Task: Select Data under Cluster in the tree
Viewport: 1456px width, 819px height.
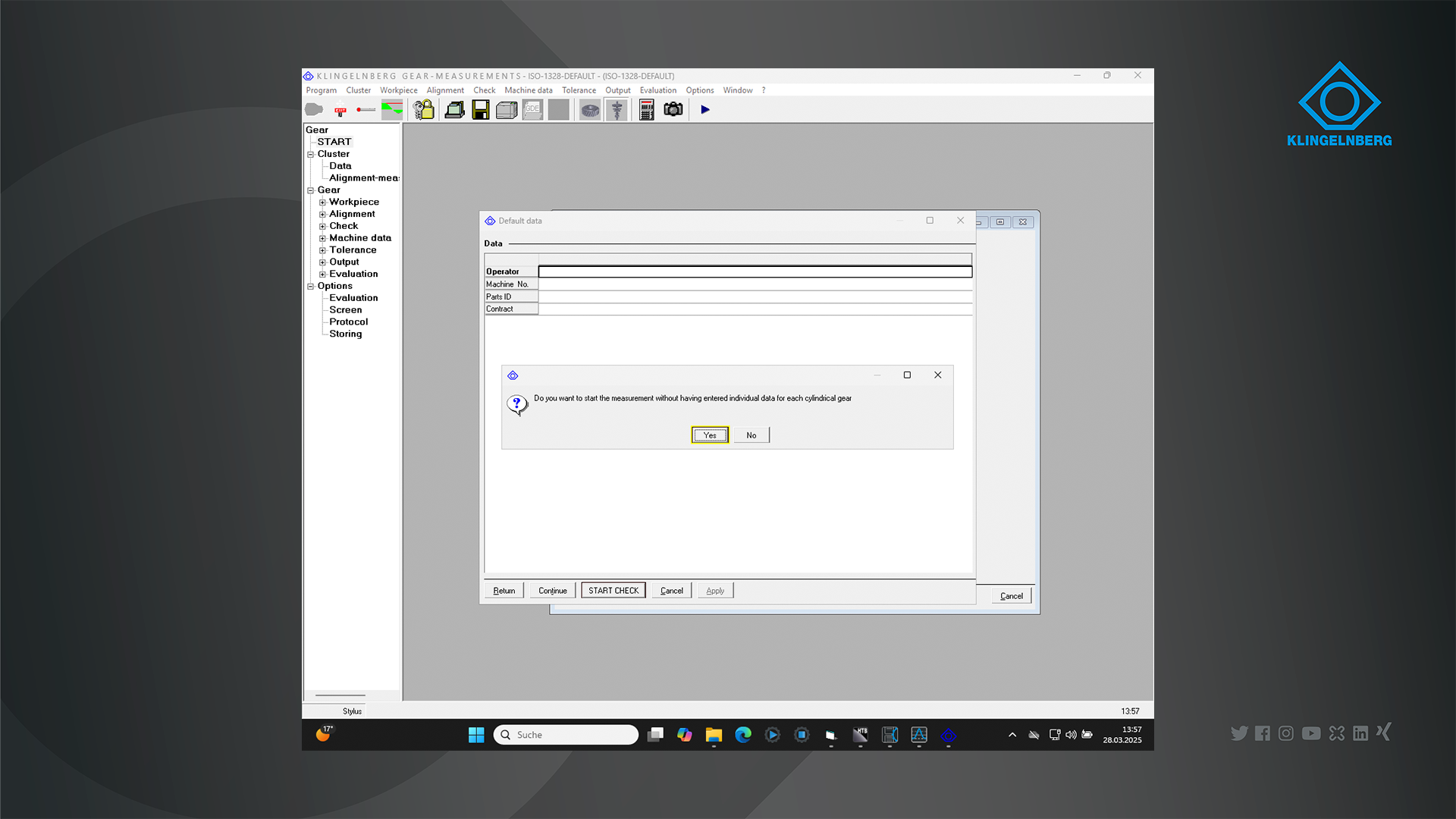Action: click(340, 166)
